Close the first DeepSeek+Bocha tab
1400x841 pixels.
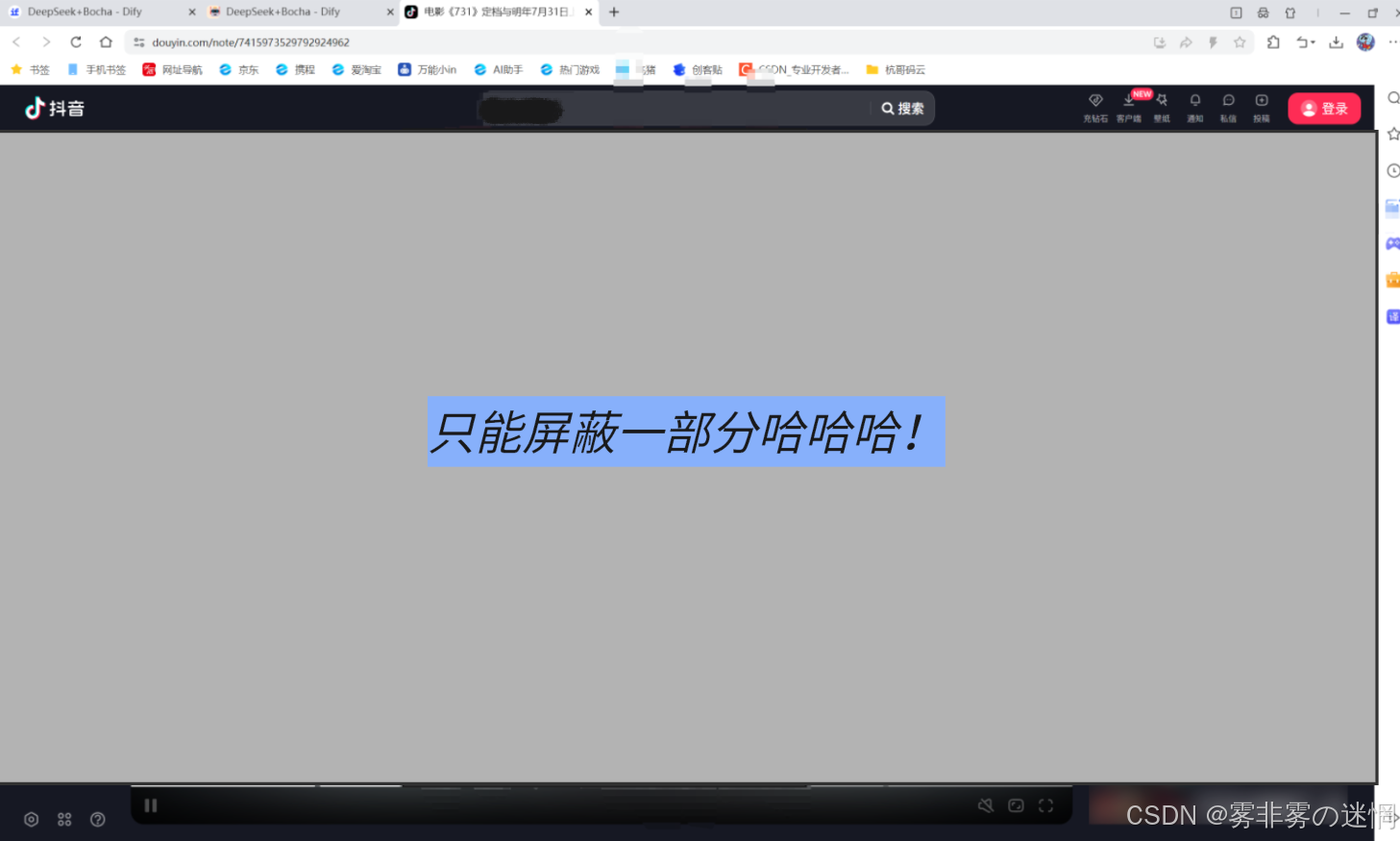192,12
